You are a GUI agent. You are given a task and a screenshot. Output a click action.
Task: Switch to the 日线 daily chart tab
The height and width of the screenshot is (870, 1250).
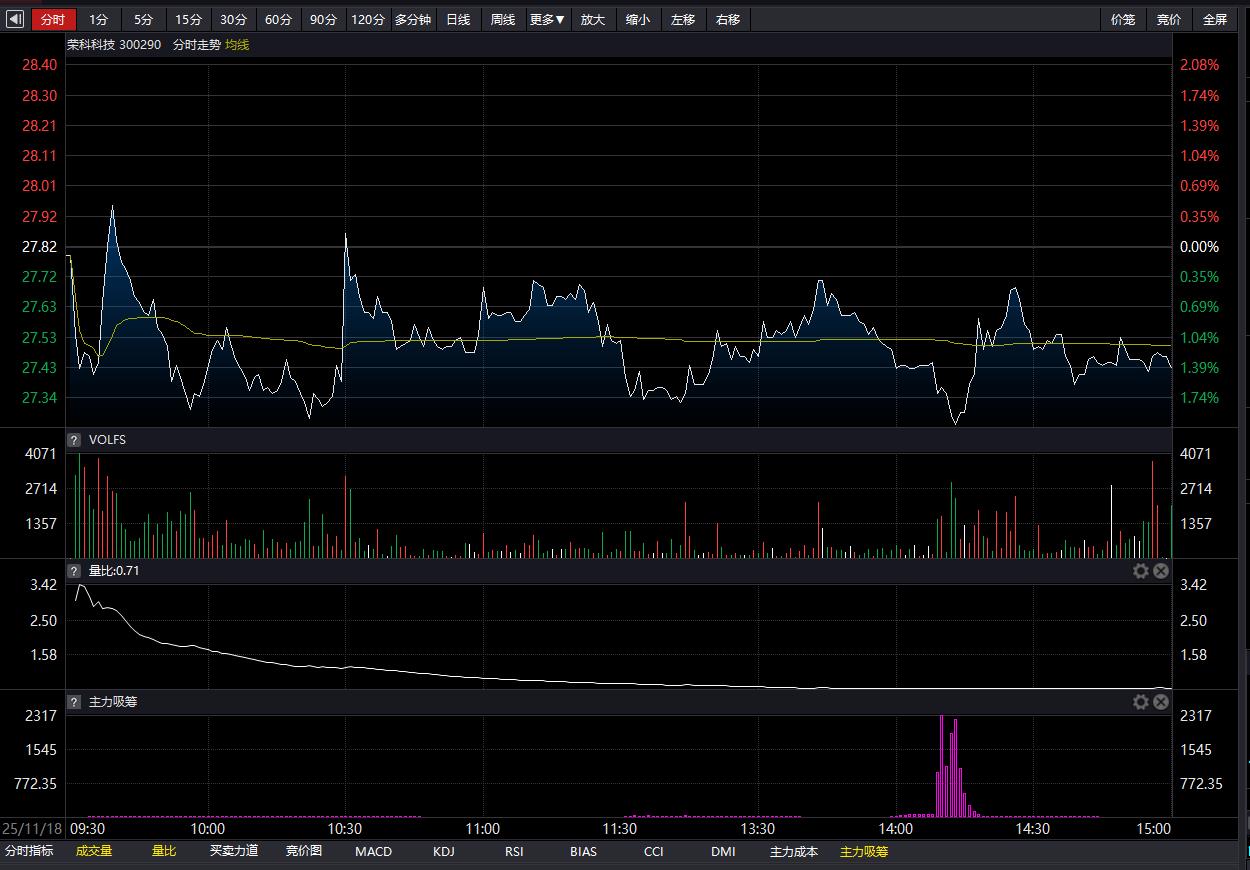(458, 19)
